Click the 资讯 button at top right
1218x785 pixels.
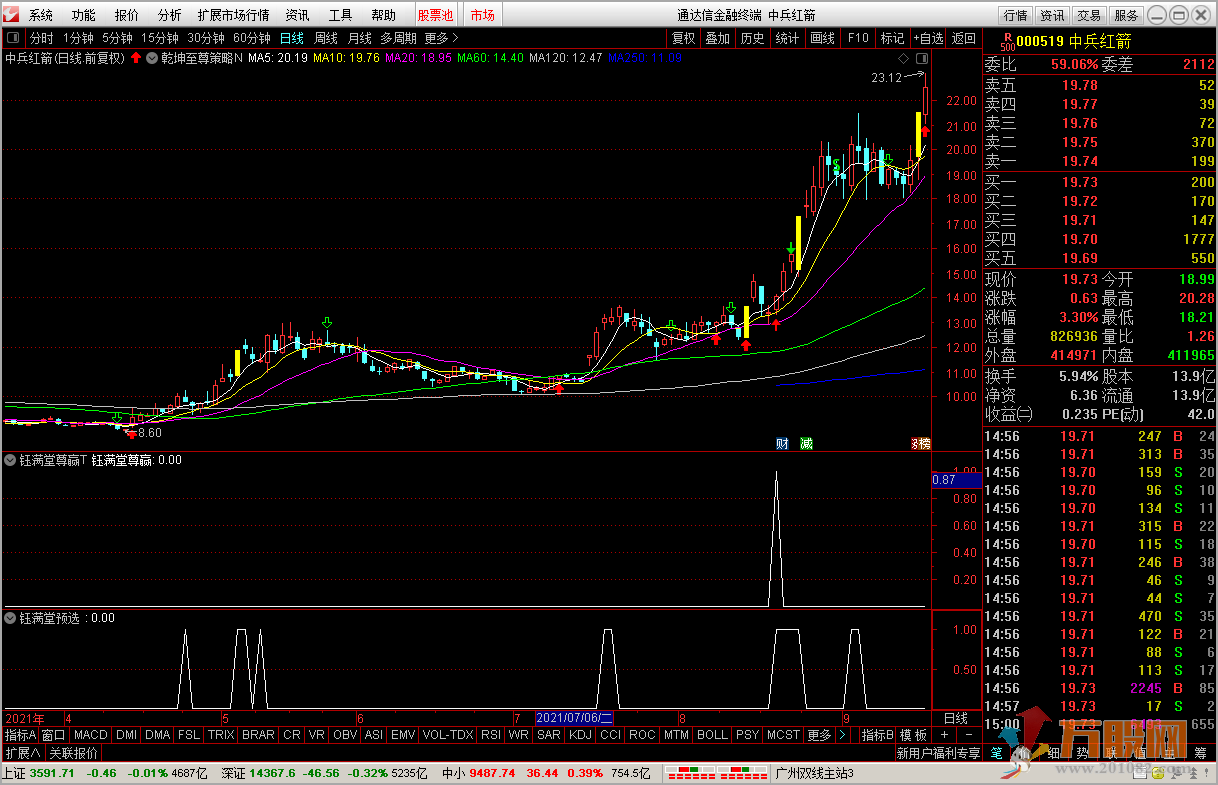click(1052, 15)
